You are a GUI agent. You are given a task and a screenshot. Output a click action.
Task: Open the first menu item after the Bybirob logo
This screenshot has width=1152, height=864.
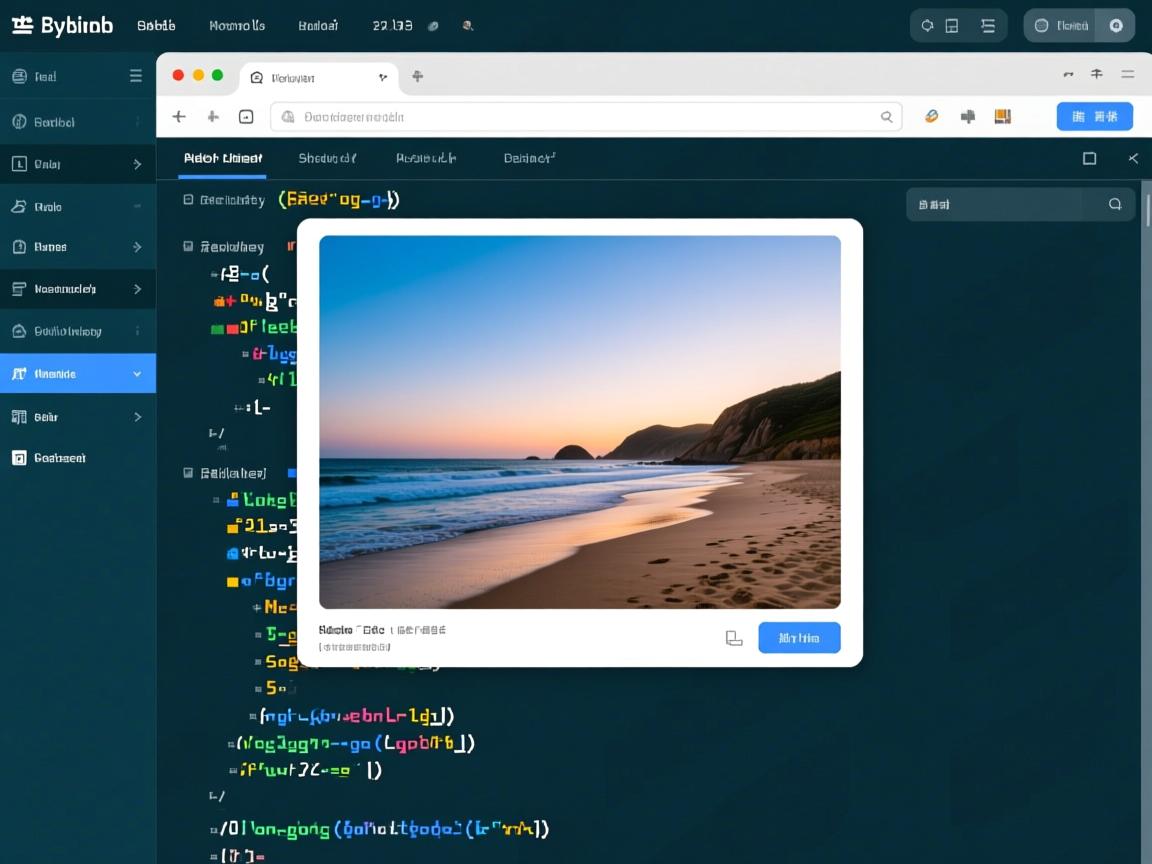point(156,26)
